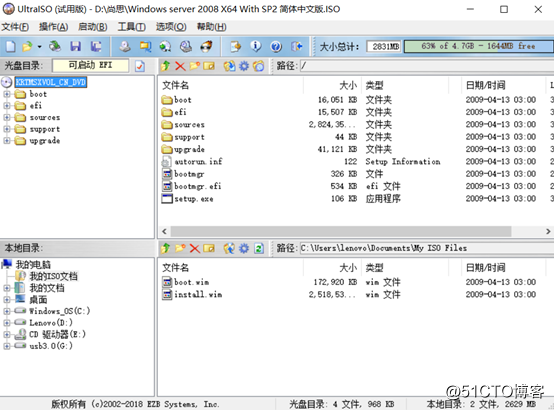Screen dimensions: 554x410
Task: Click the Compress ISO toolbar icon
Action: 186,46
